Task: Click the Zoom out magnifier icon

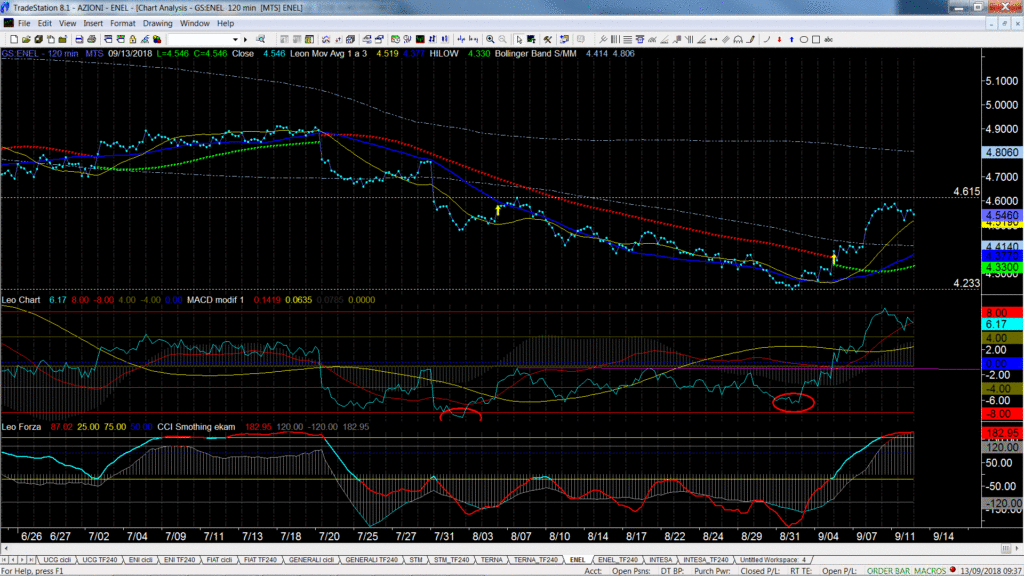Action: (502, 39)
